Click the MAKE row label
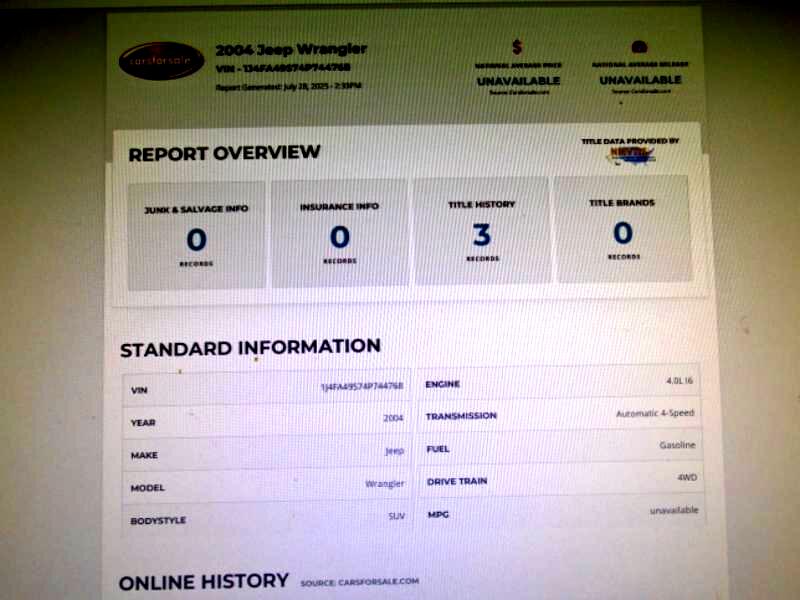The height and width of the screenshot is (600, 800). [x=144, y=455]
